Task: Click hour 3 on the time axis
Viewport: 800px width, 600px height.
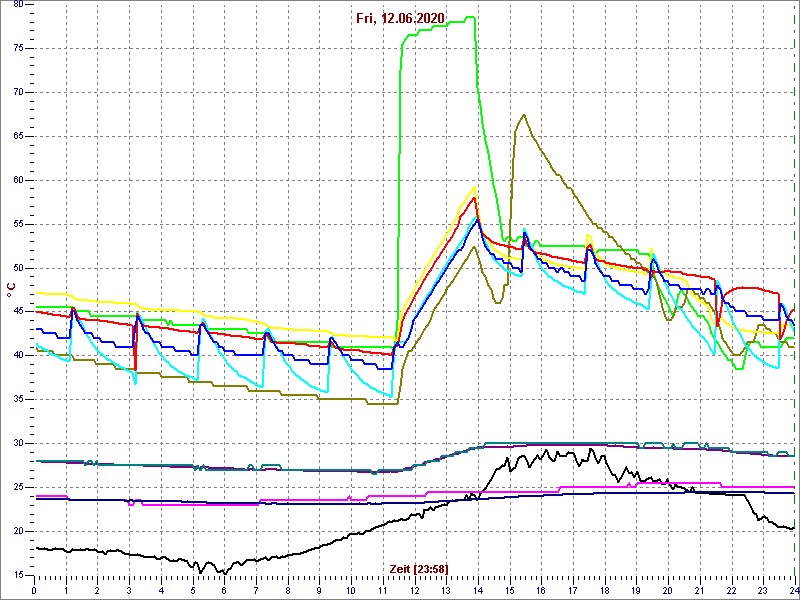Action: coord(129,590)
